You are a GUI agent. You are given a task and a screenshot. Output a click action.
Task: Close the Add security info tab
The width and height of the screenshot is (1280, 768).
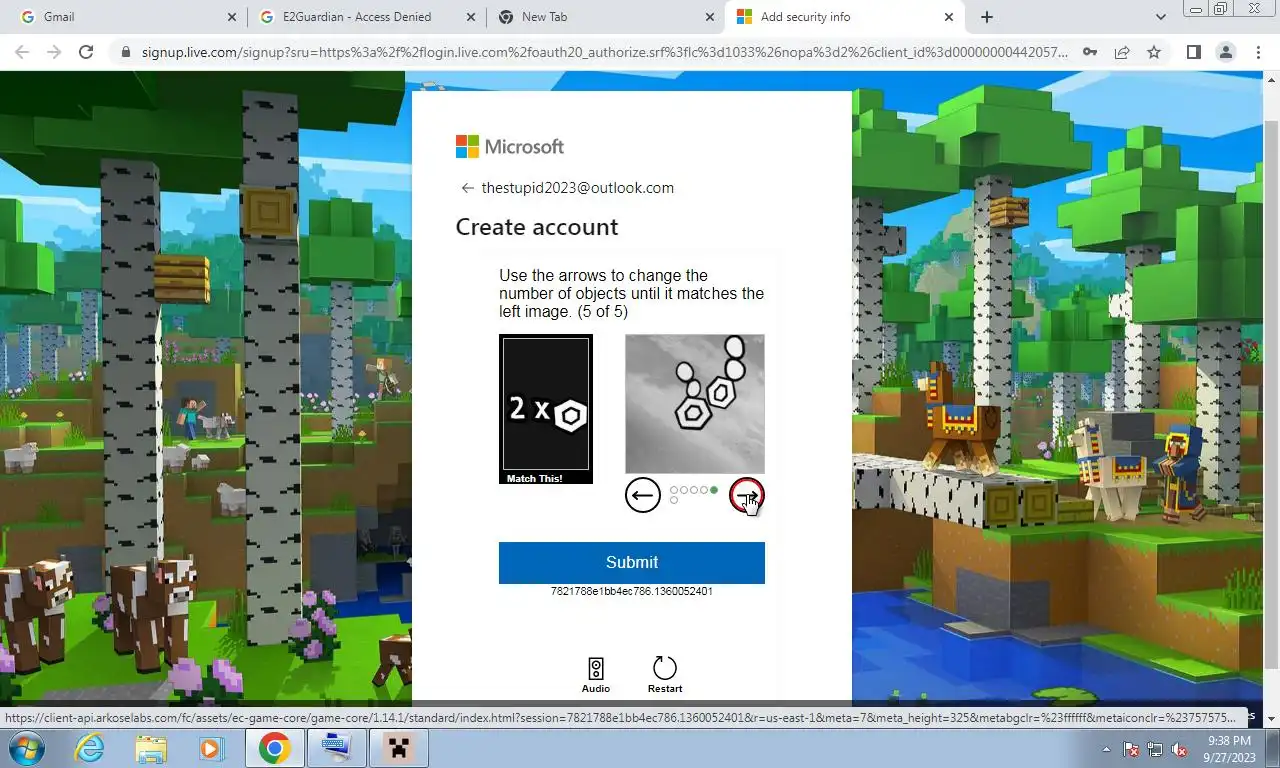coord(949,17)
